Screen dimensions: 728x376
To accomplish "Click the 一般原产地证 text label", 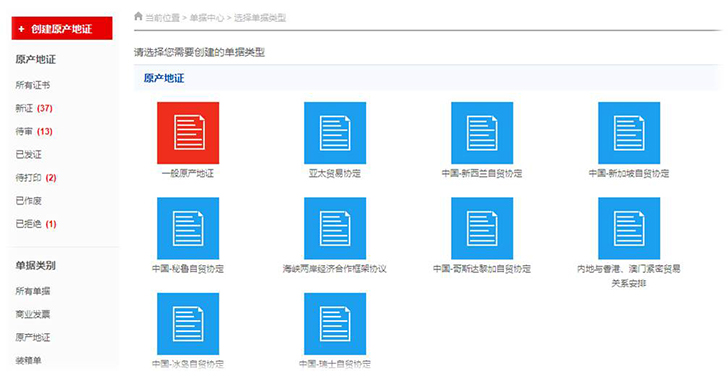I will [188, 174].
